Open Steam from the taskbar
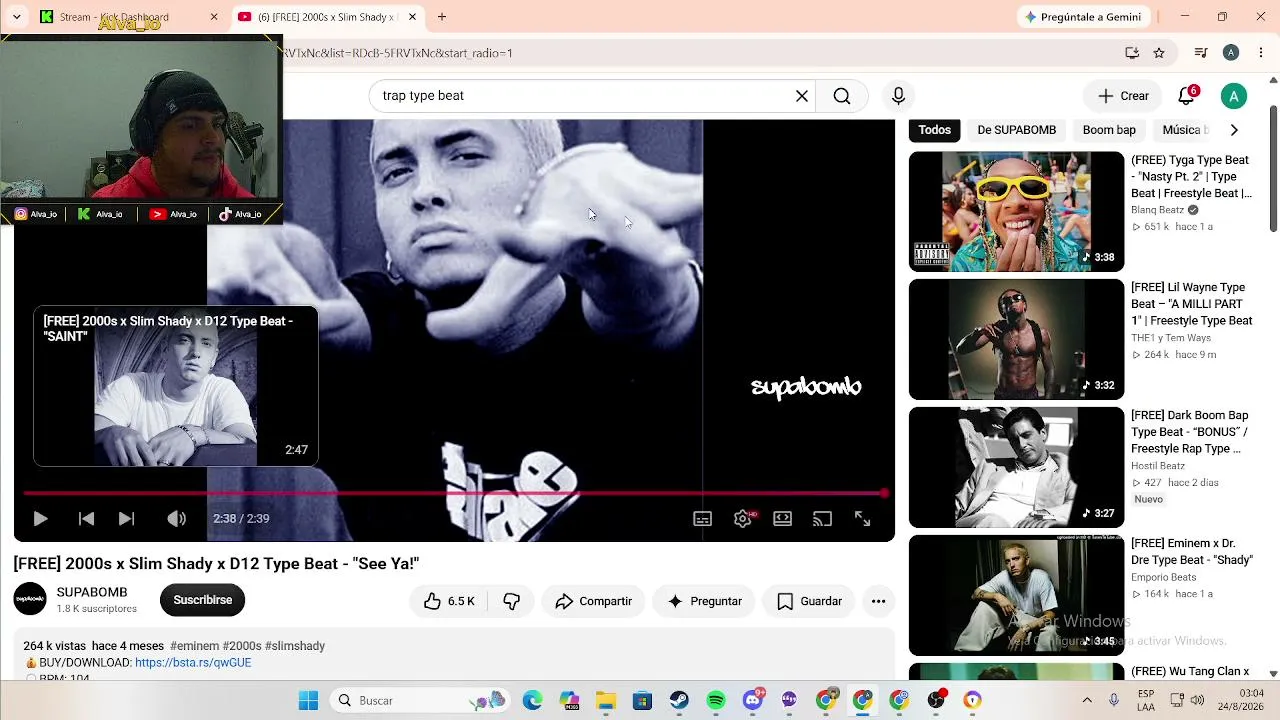Viewport: 1280px width, 720px height. (679, 700)
